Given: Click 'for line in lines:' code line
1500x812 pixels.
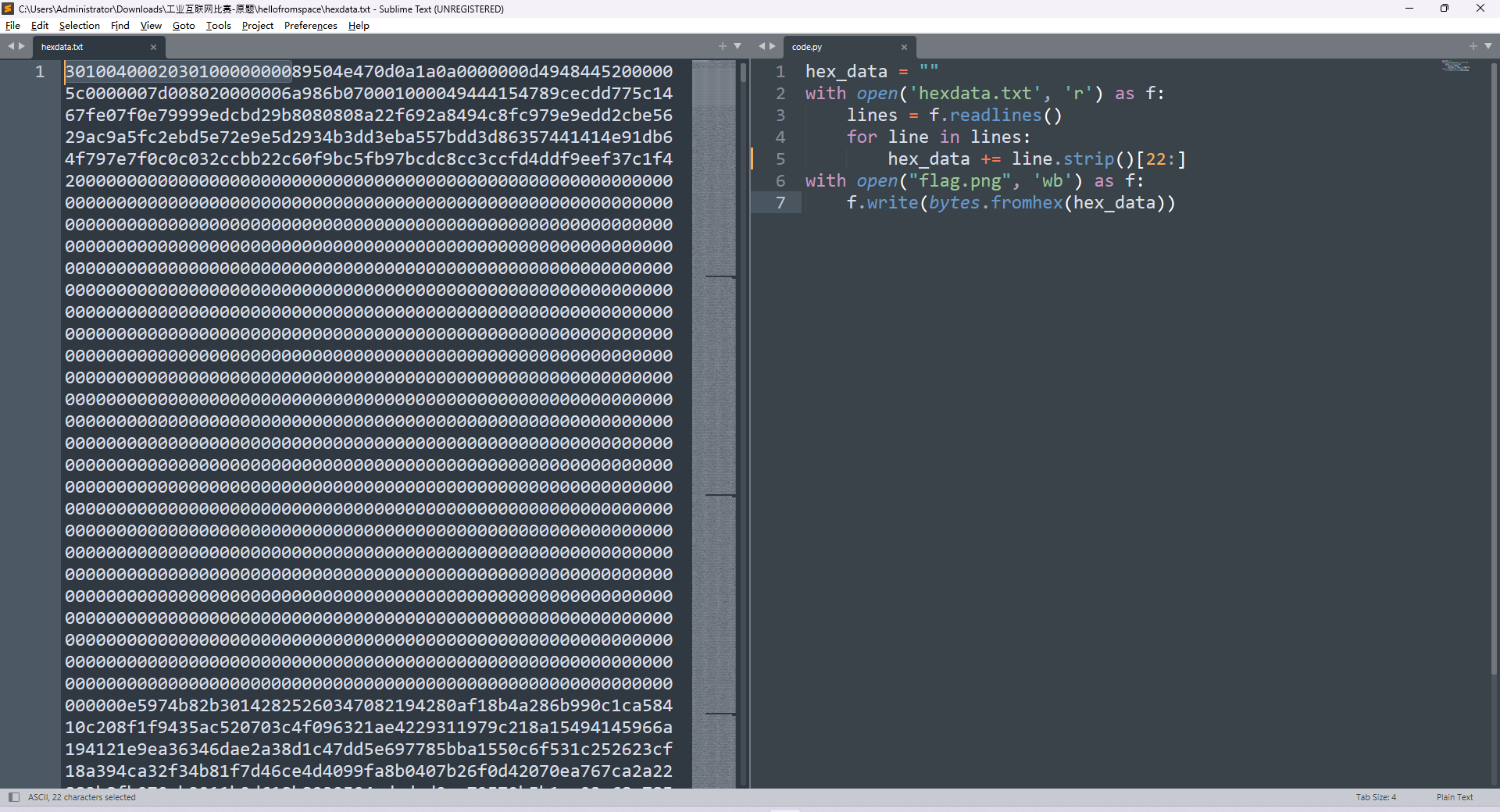Looking at the screenshot, I should tap(938, 137).
